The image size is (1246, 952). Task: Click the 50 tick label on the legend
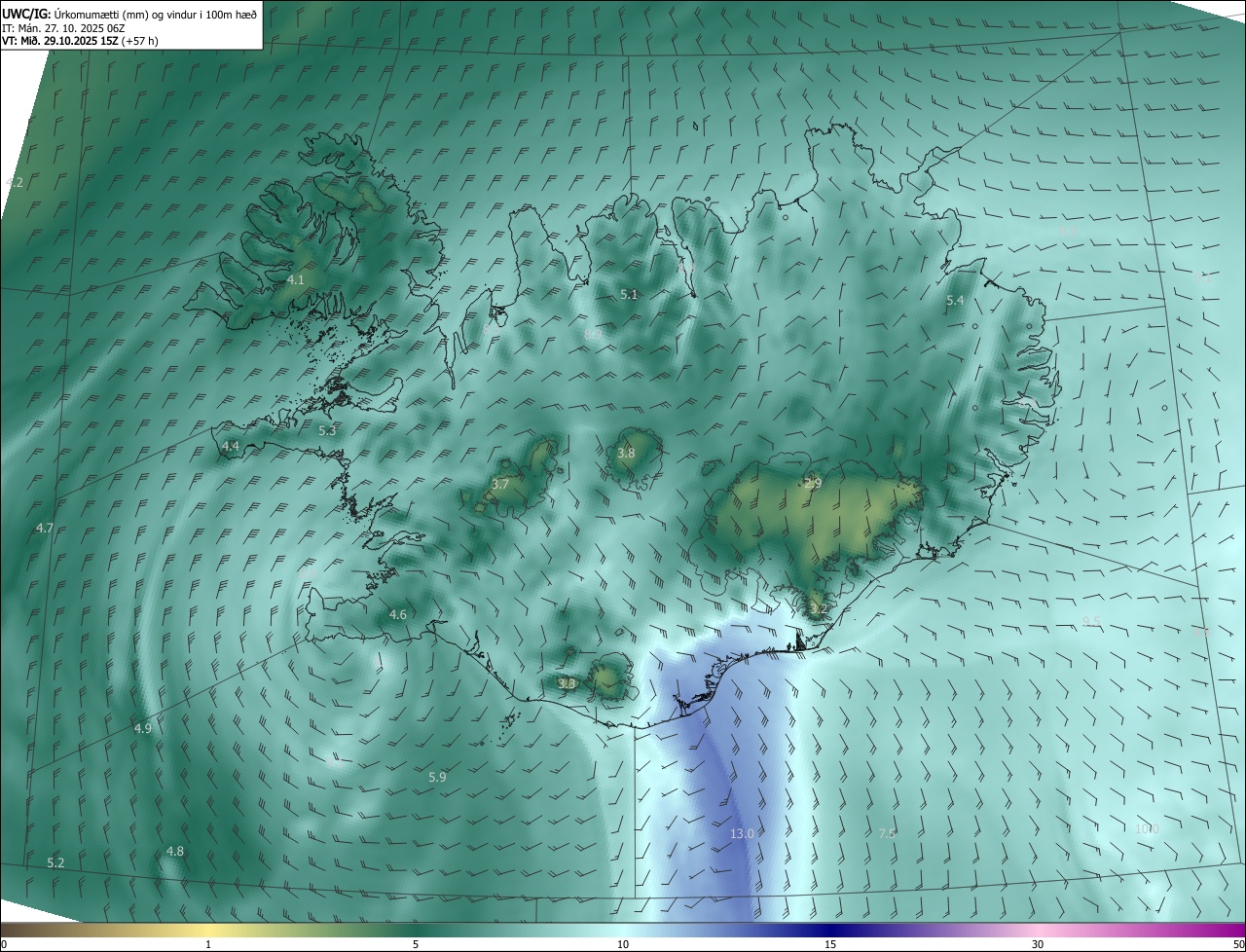(1238, 944)
